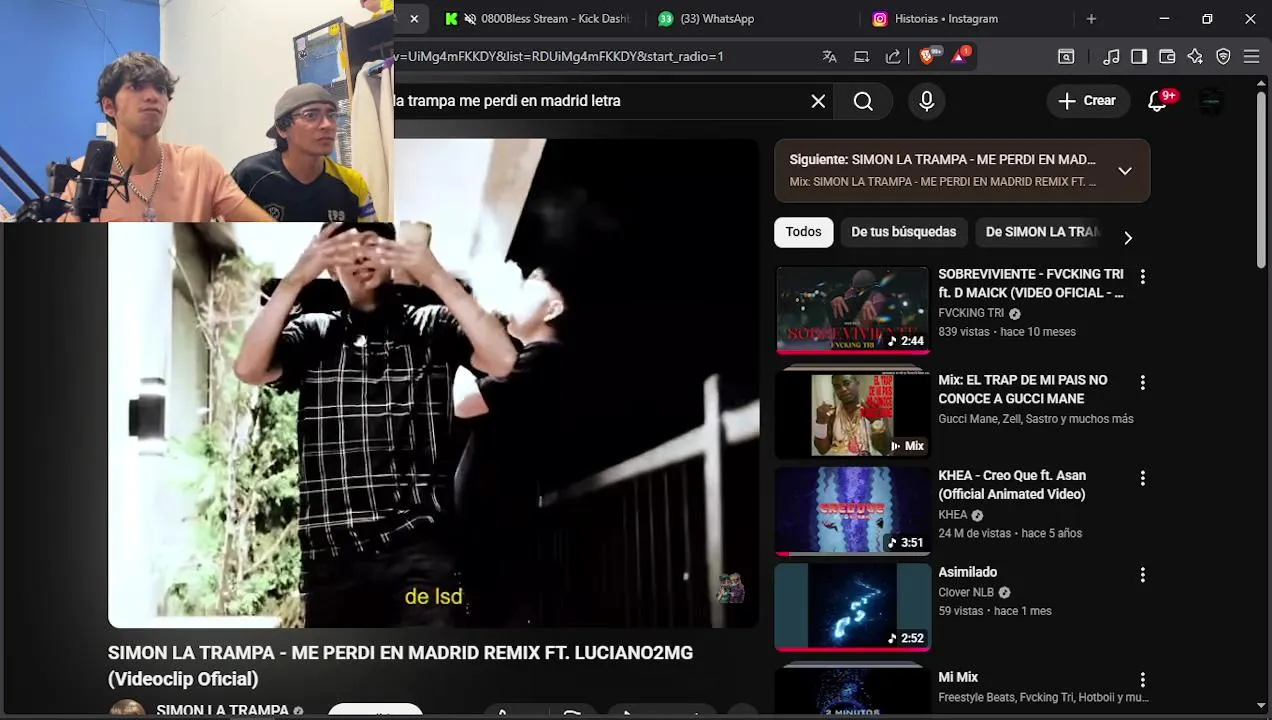This screenshot has width=1272, height=720.
Task: Open the Clover NLB channel name
Action: pyautogui.click(x=966, y=592)
